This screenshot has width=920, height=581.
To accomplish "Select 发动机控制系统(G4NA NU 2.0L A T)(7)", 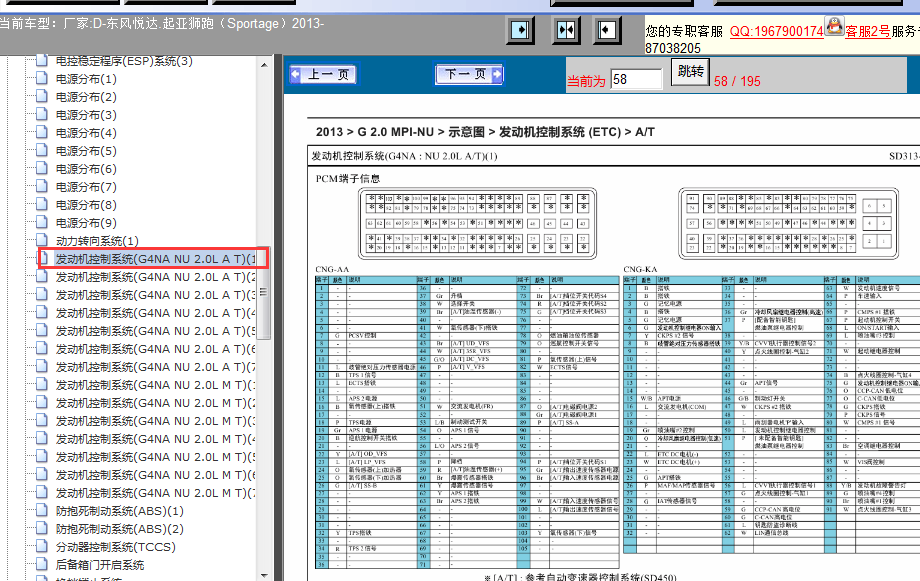I will point(155,367).
